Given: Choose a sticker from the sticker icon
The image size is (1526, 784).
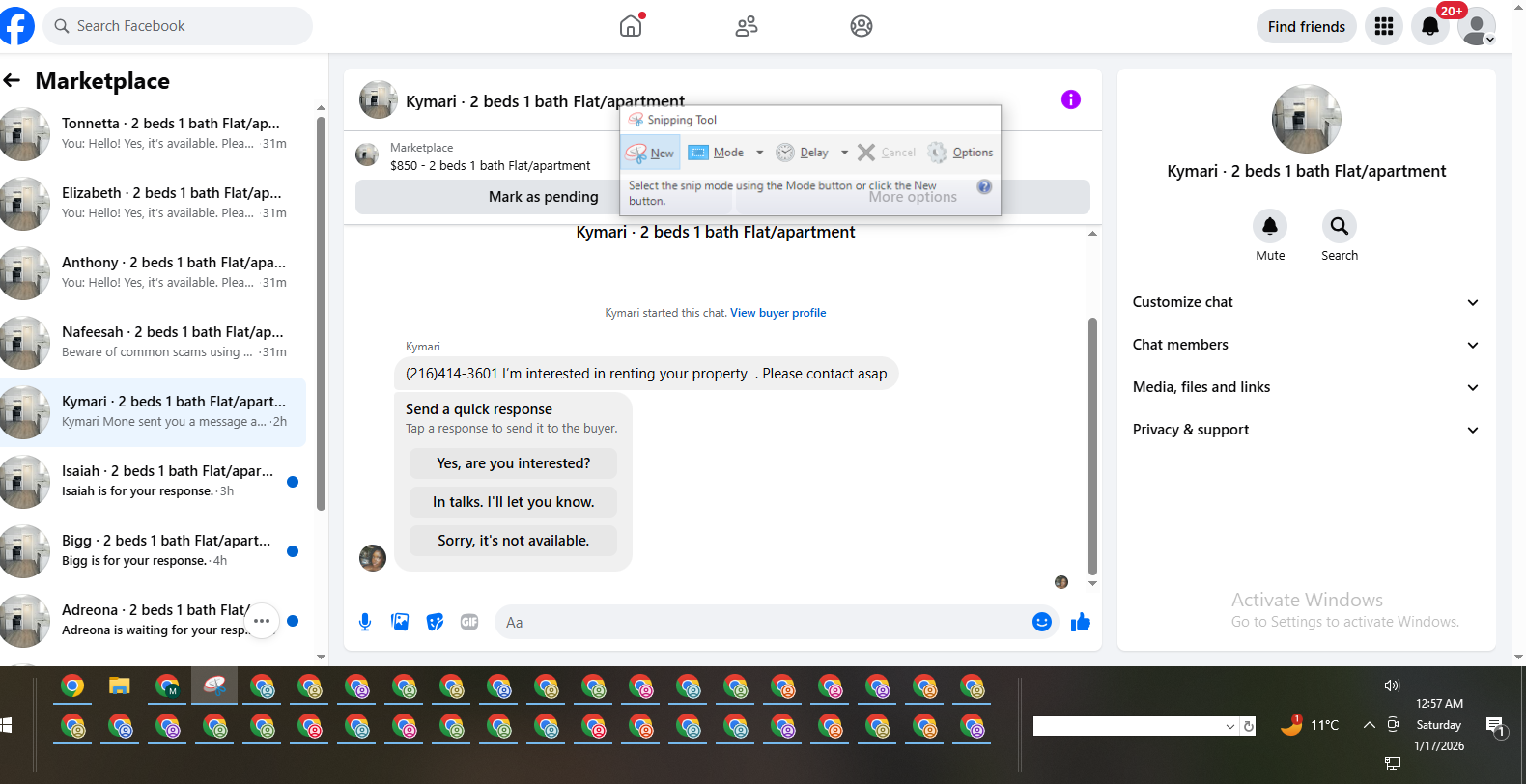Looking at the screenshot, I should tap(435, 623).
